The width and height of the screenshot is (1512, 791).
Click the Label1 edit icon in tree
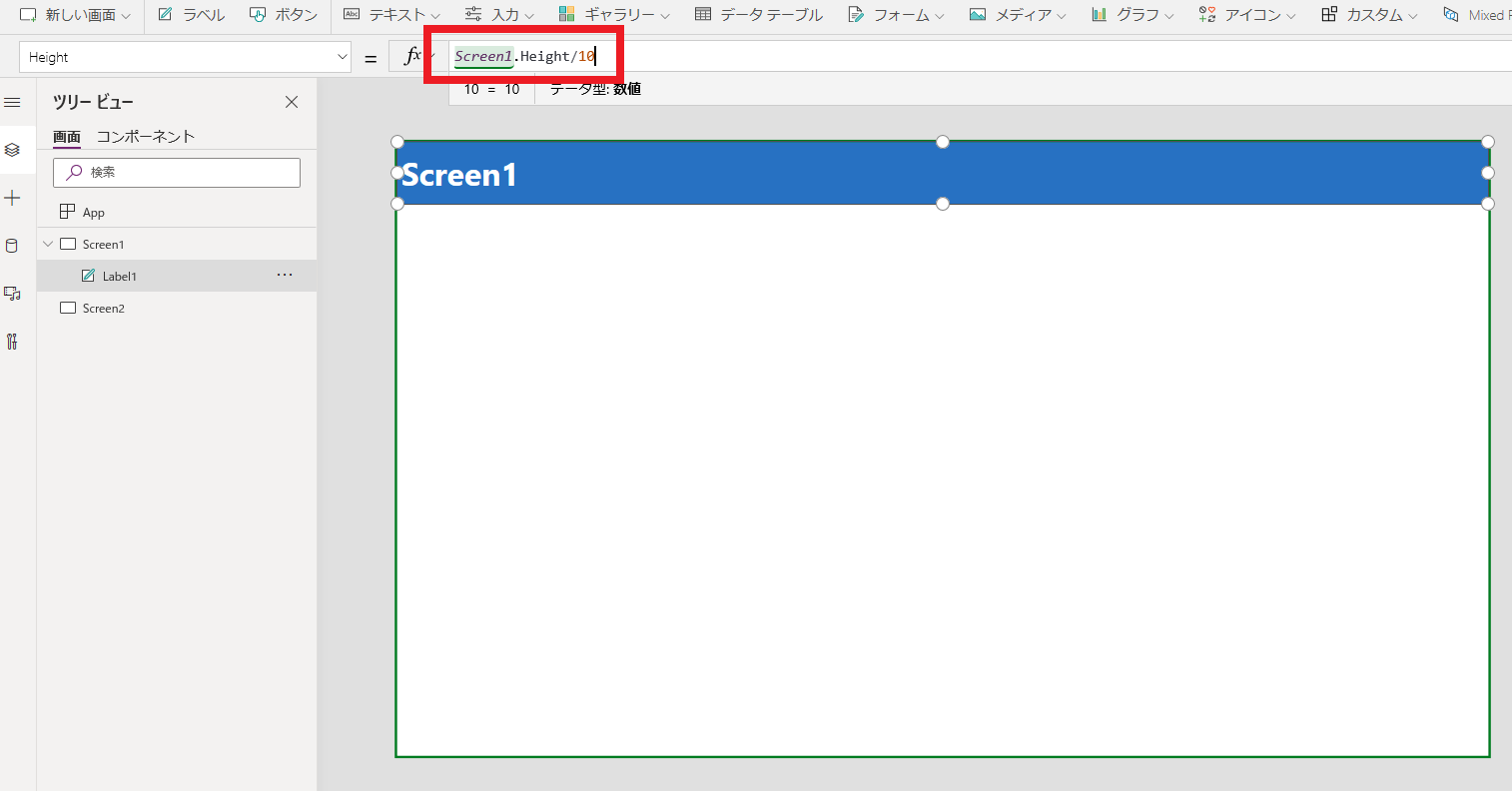click(x=89, y=276)
